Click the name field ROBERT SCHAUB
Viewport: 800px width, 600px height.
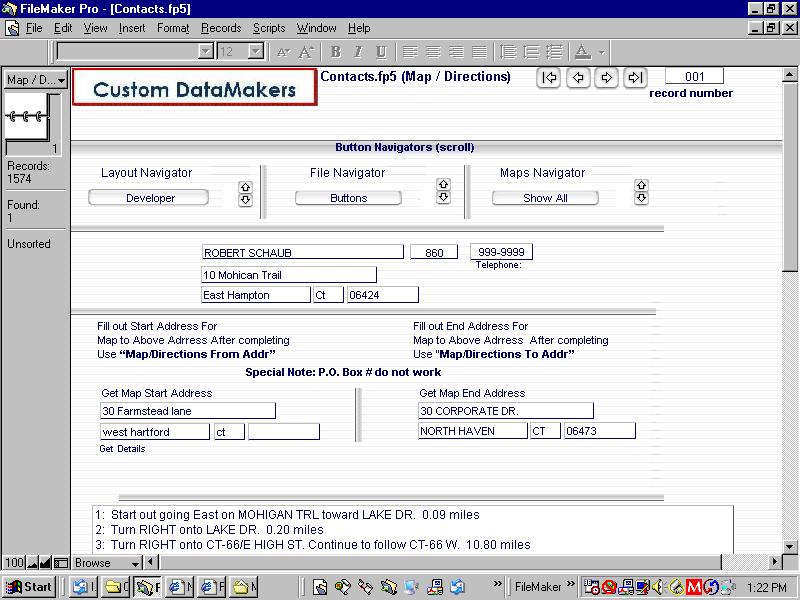click(x=303, y=253)
